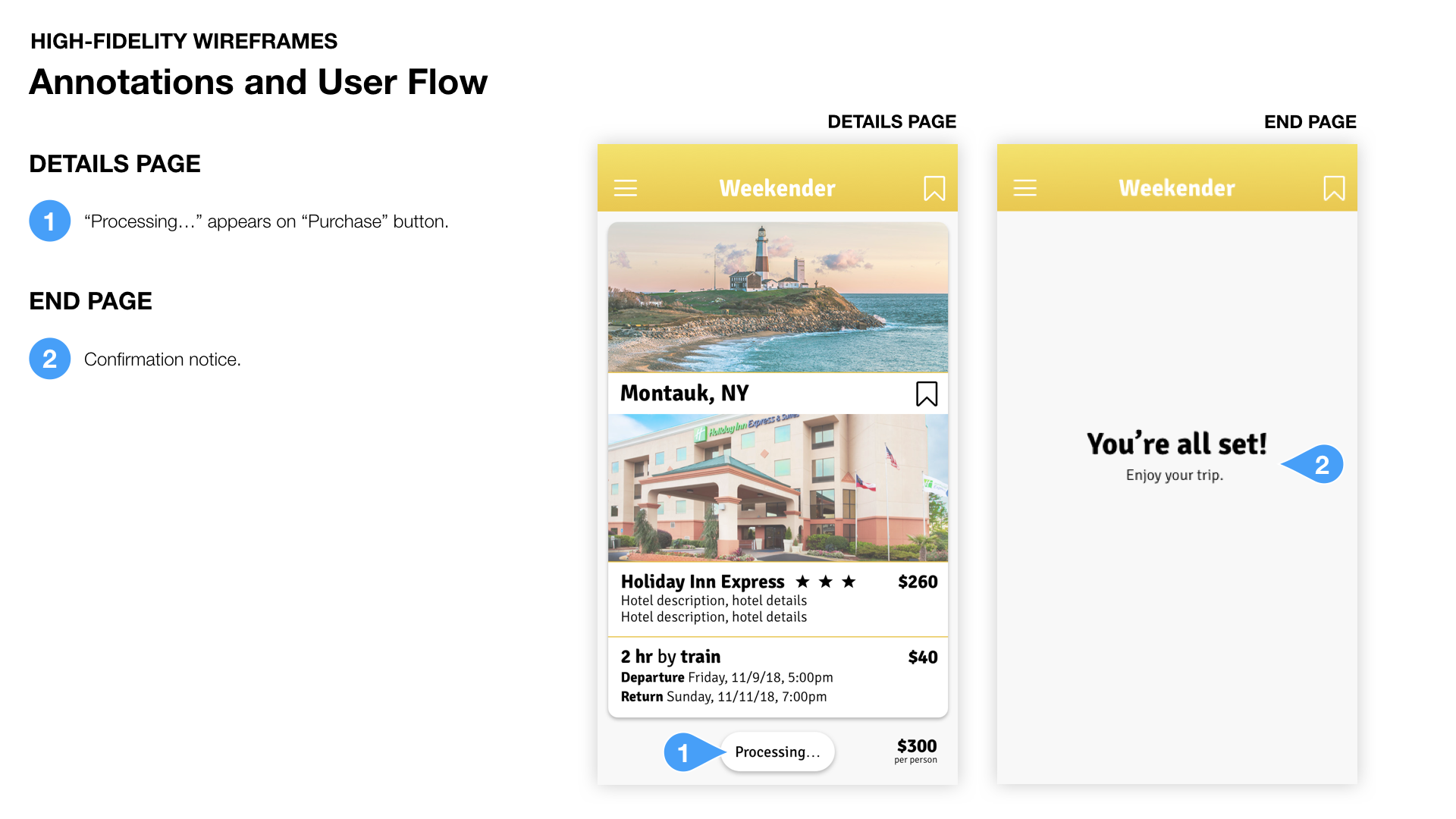The height and width of the screenshot is (819, 1456).
Task: Open the hamburger menu on the Details page
Action: 625,188
